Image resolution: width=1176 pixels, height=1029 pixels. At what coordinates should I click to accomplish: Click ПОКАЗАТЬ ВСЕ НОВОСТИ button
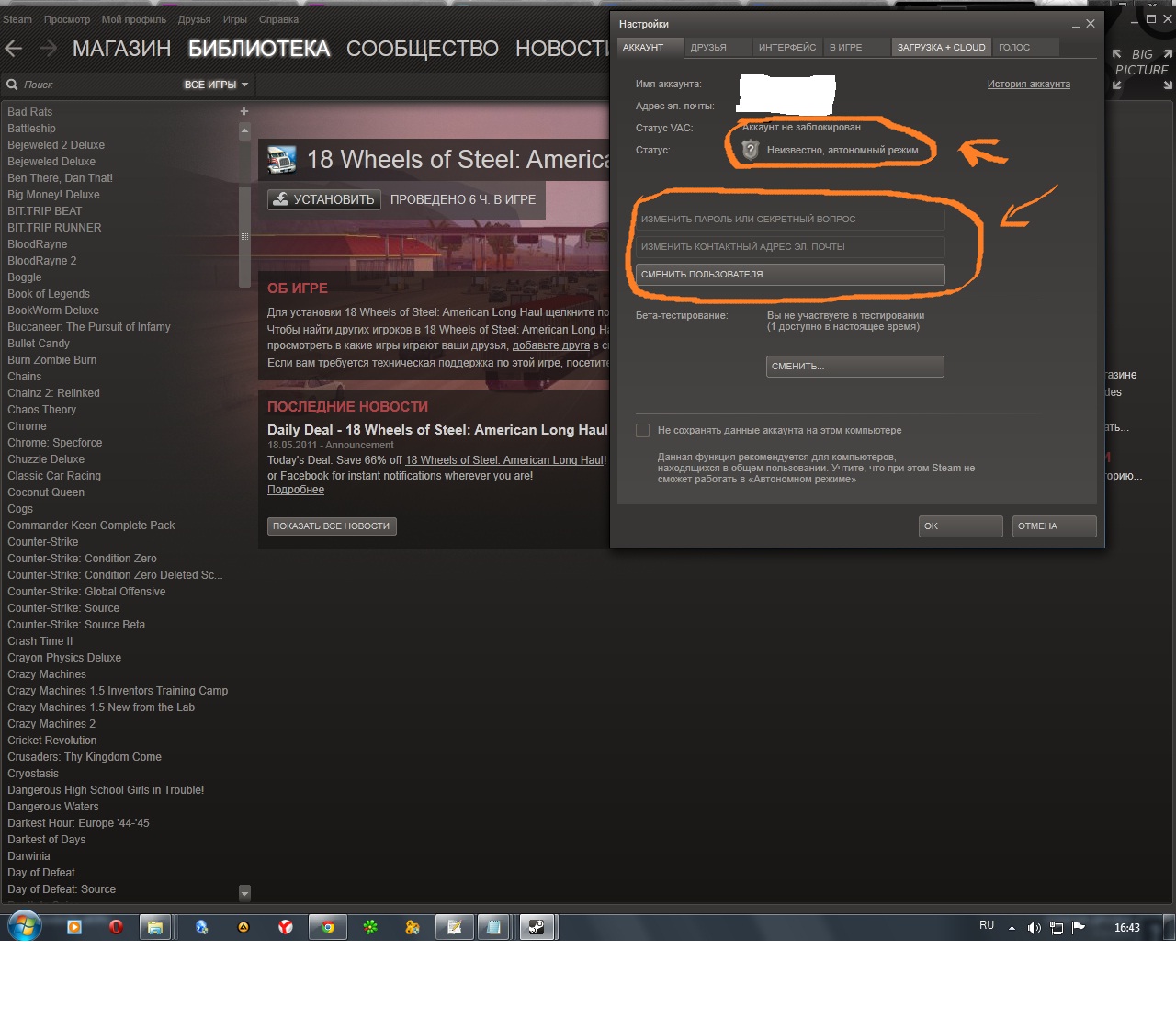point(332,526)
